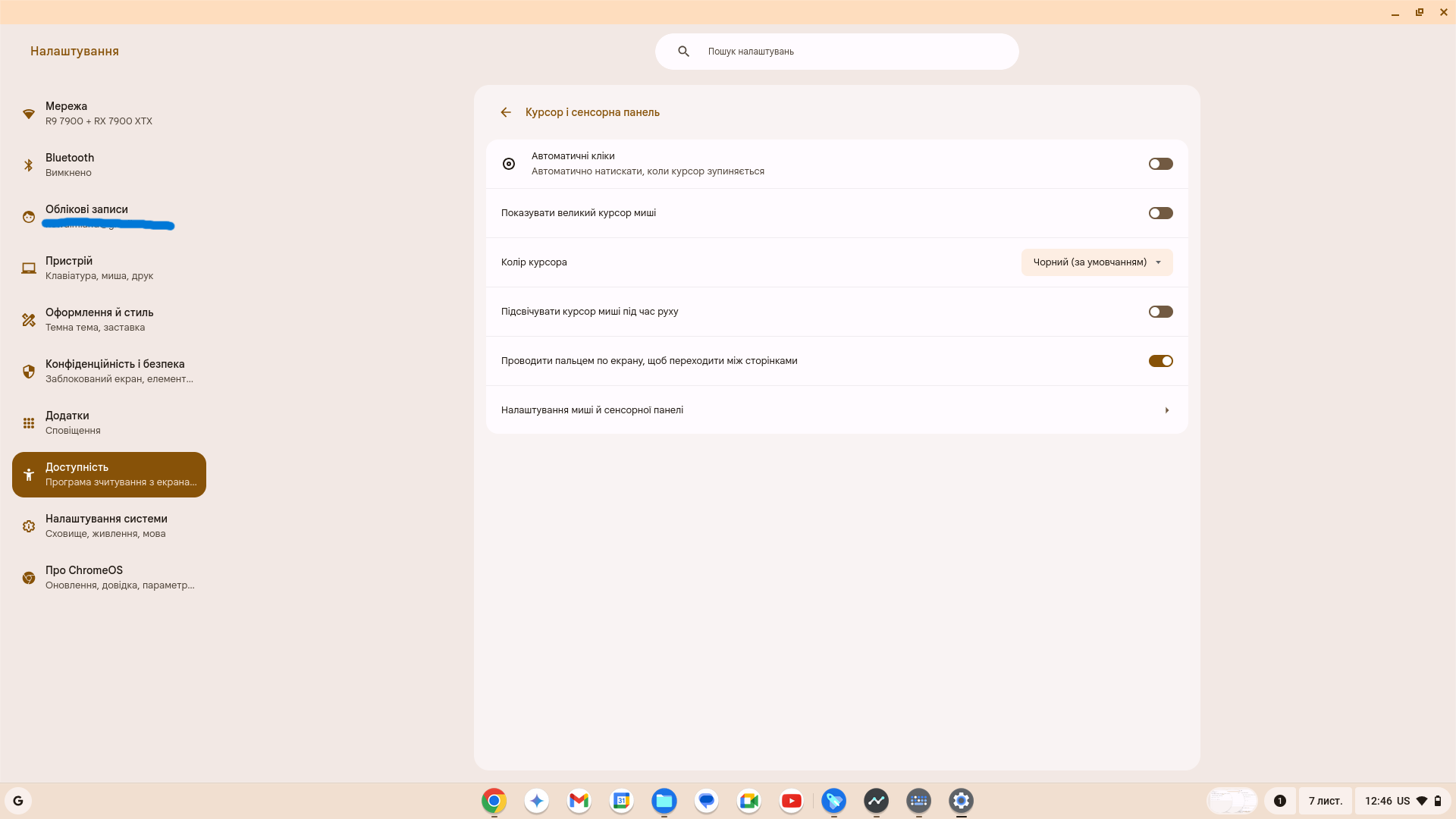Open the Колір курсора dropdown
The width and height of the screenshot is (1456, 819).
pos(1097,262)
